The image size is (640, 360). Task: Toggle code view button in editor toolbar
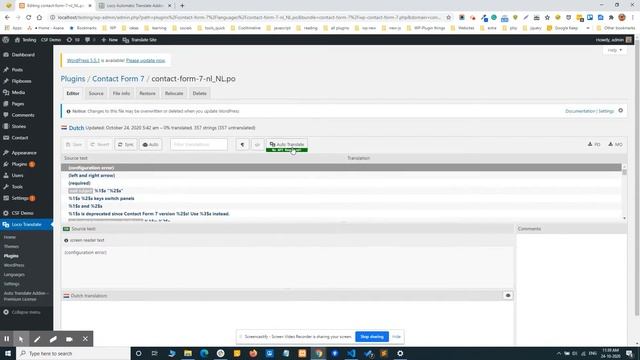[257, 144]
